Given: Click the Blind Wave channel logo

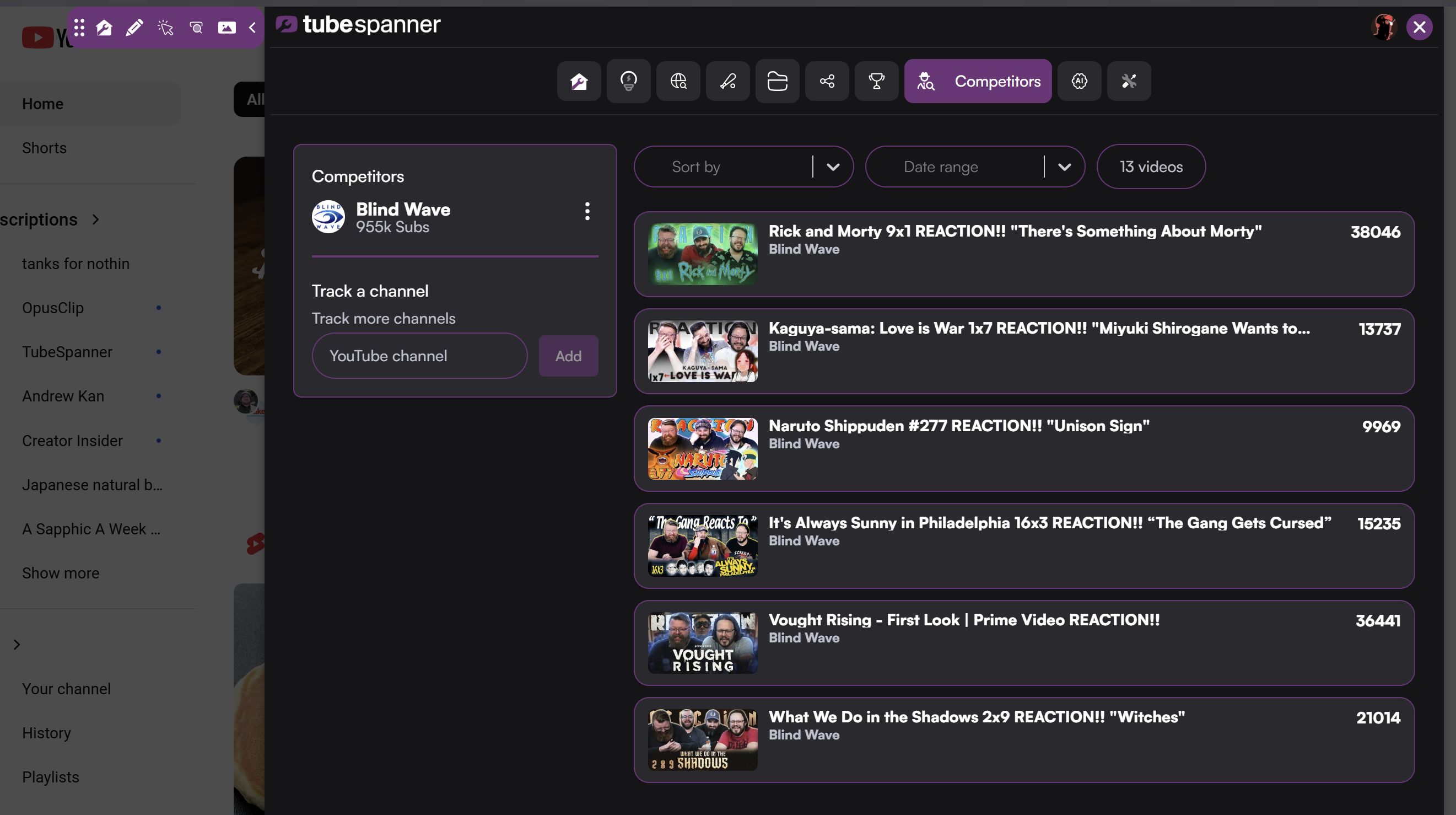Looking at the screenshot, I should [328, 217].
